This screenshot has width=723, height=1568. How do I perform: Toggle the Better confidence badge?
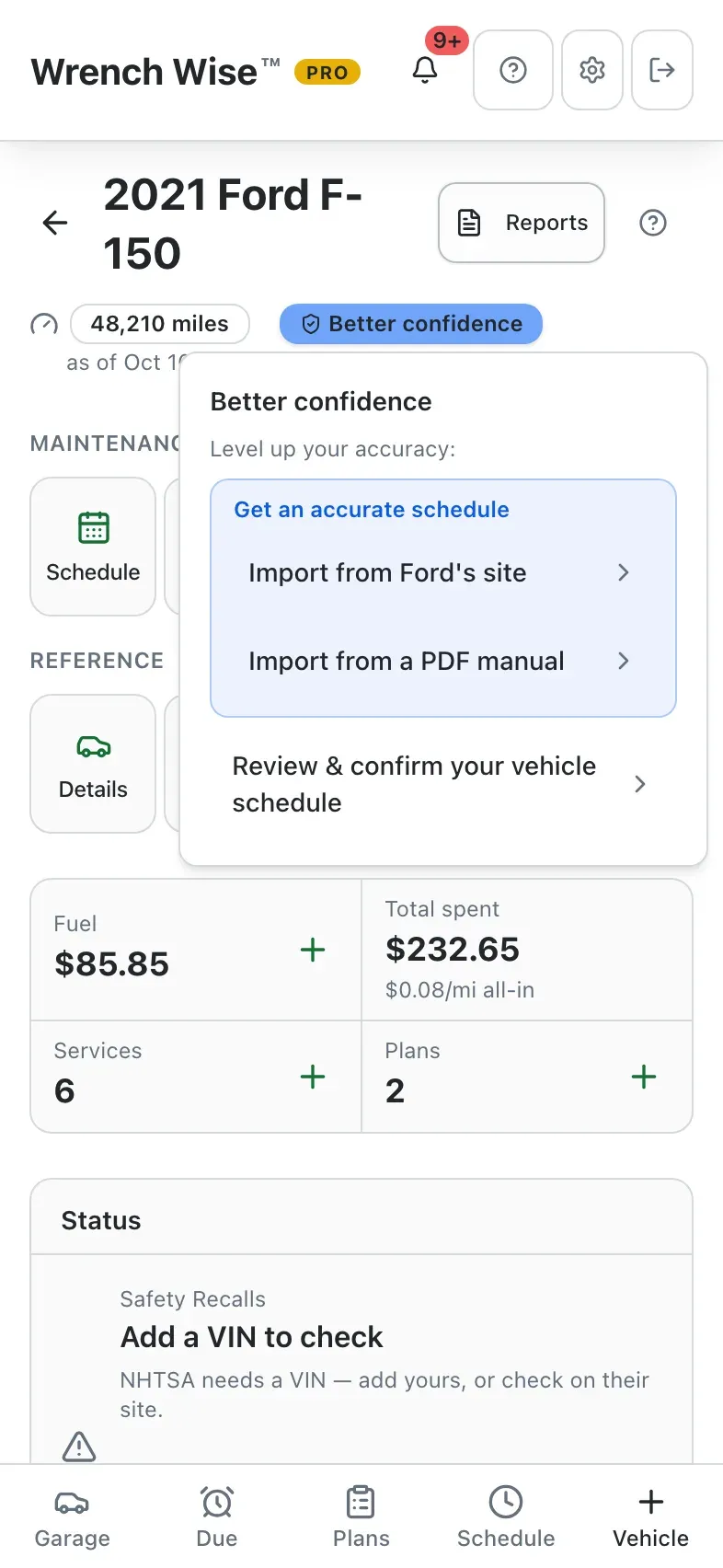(411, 324)
